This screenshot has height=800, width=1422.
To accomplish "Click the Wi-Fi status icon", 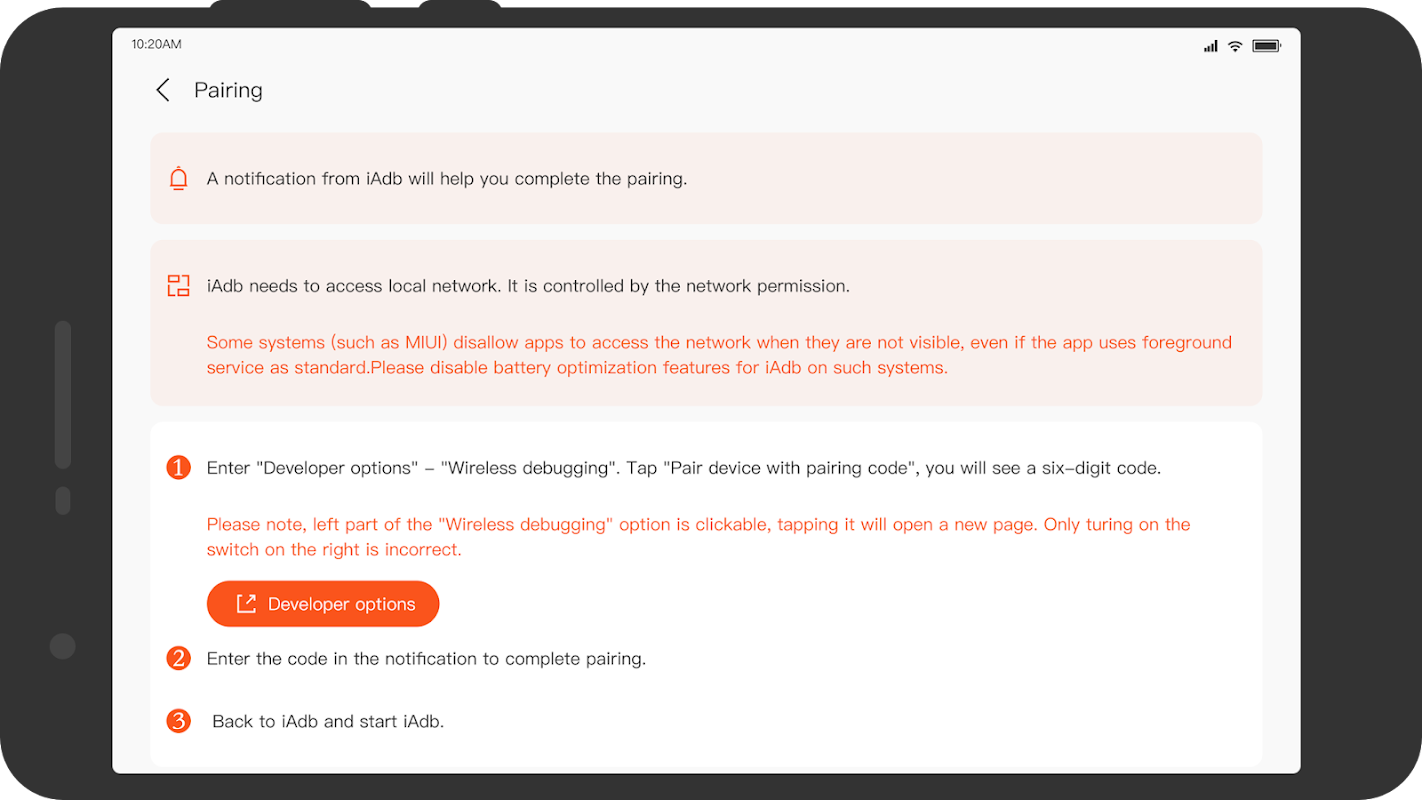I will point(1235,46).
